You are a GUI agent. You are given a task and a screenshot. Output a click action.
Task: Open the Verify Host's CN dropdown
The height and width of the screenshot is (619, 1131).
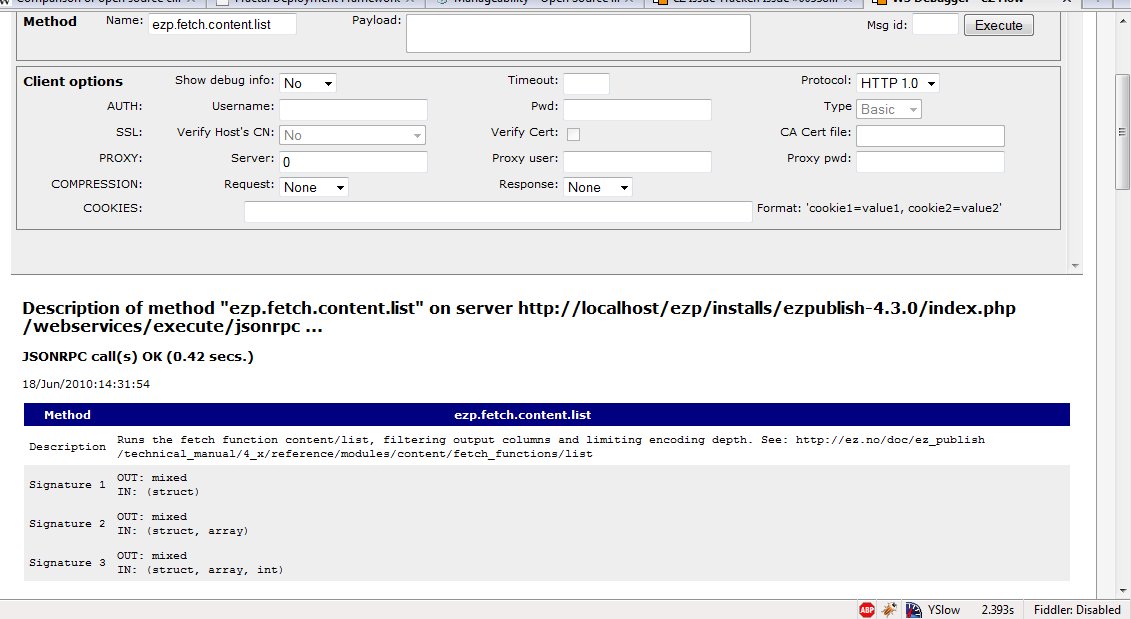click(x=352, y=135)
